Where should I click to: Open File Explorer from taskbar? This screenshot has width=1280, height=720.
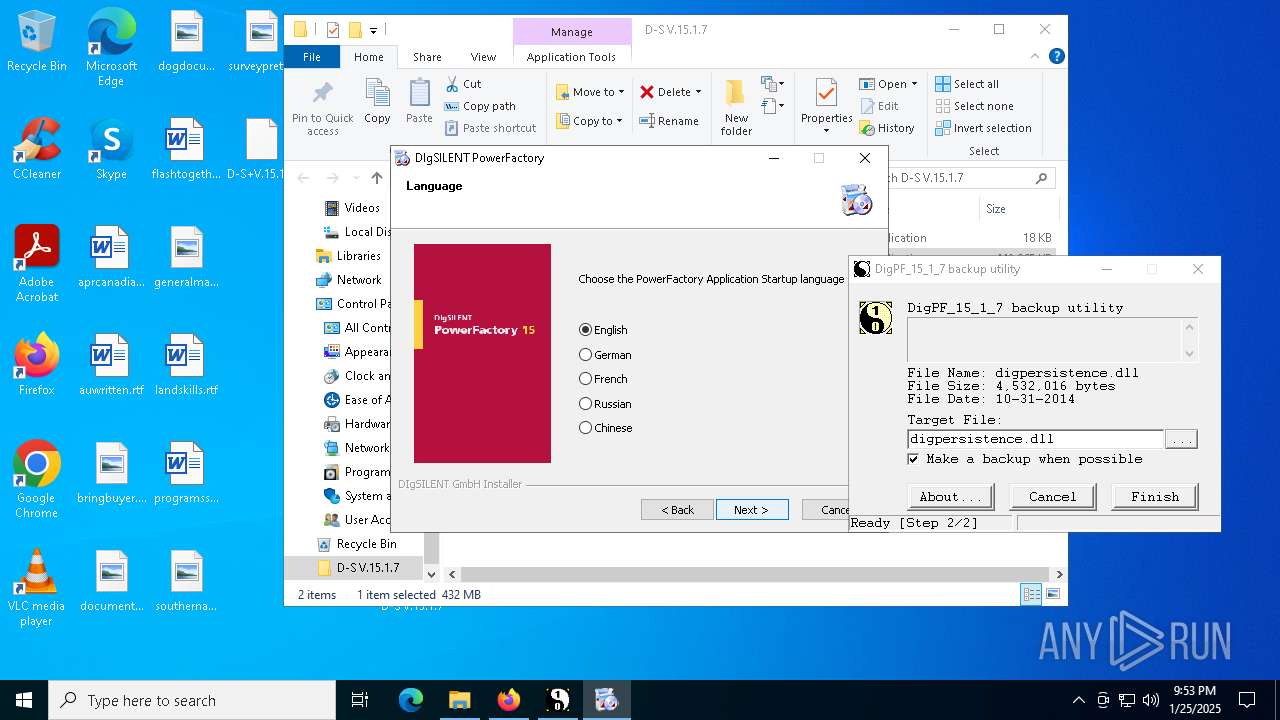pos(459,700)
